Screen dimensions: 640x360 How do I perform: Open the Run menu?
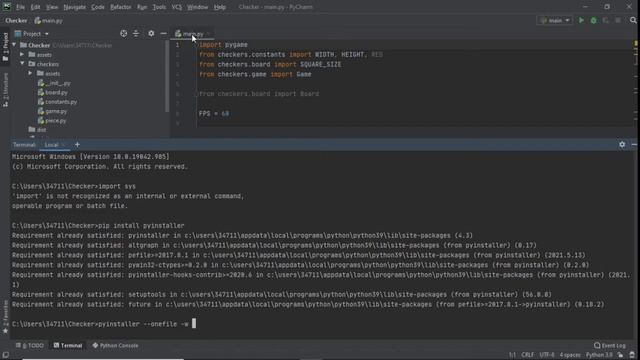142,7
